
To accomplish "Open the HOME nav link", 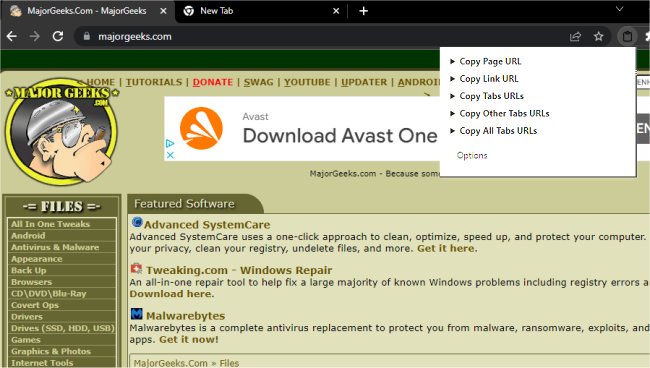I will [x=100, y=82].
